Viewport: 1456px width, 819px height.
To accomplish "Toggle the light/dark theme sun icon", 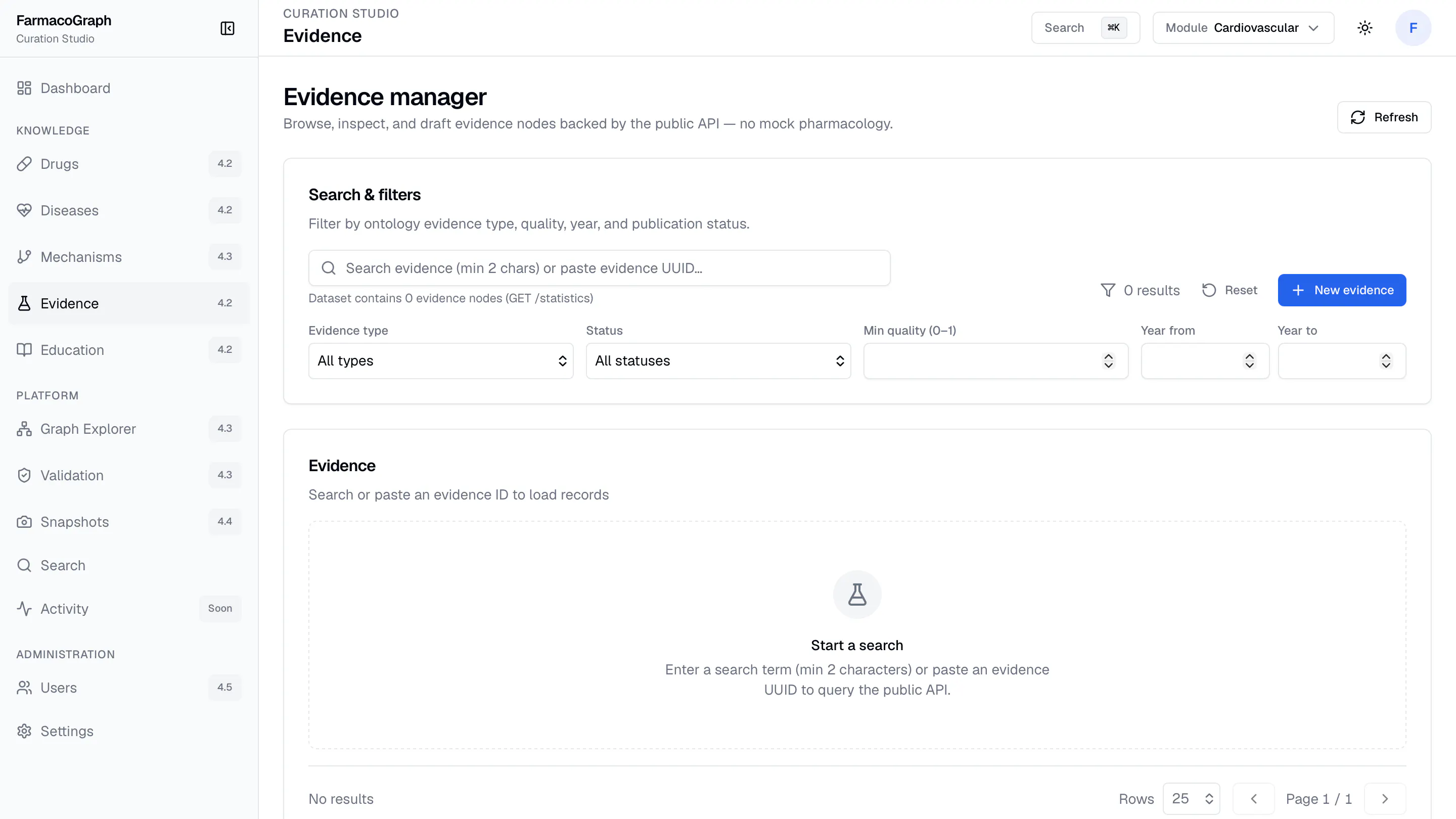I will click(x=1364, y=28).
